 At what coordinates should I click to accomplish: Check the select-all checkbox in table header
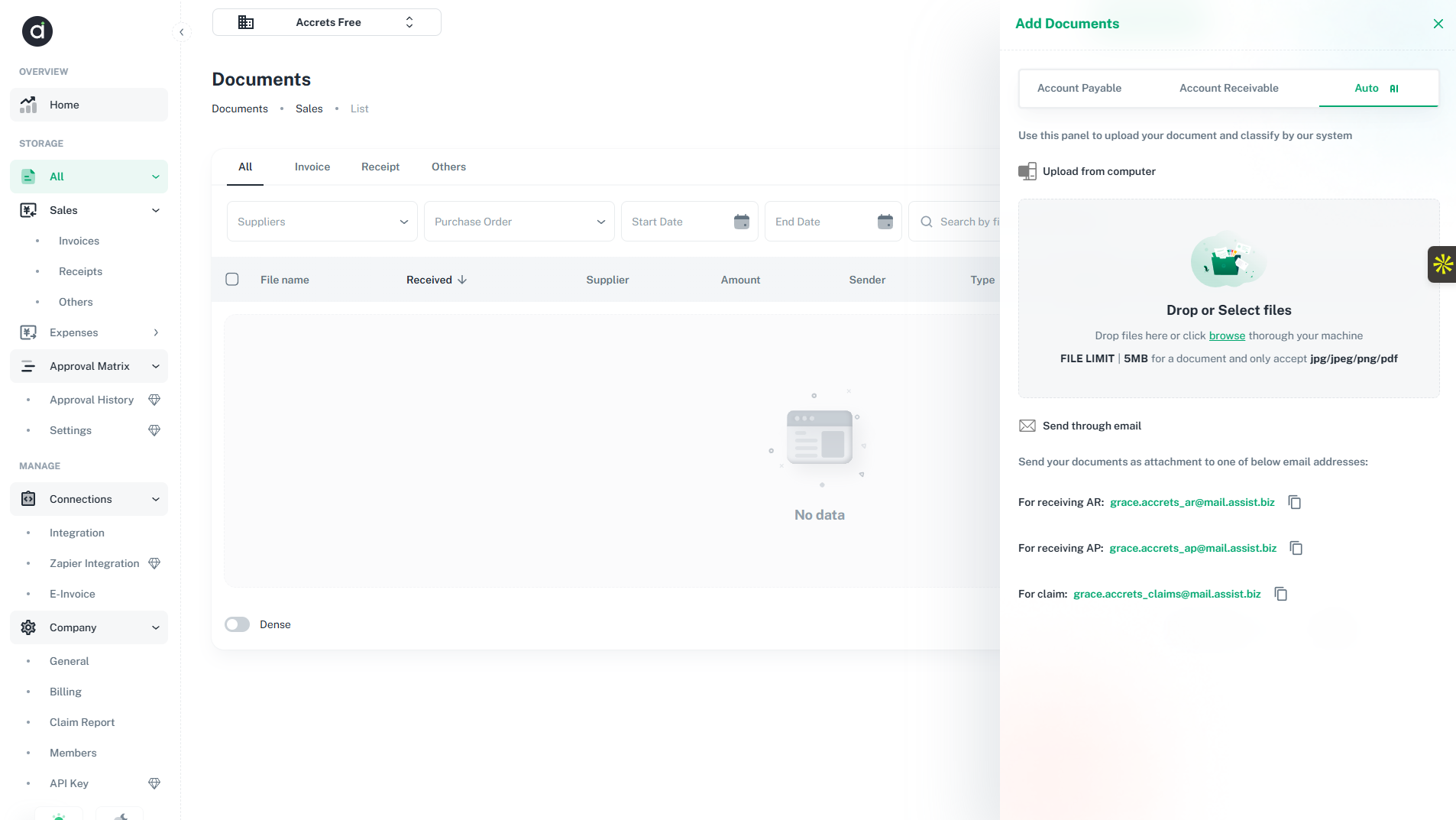pos(232,279)
